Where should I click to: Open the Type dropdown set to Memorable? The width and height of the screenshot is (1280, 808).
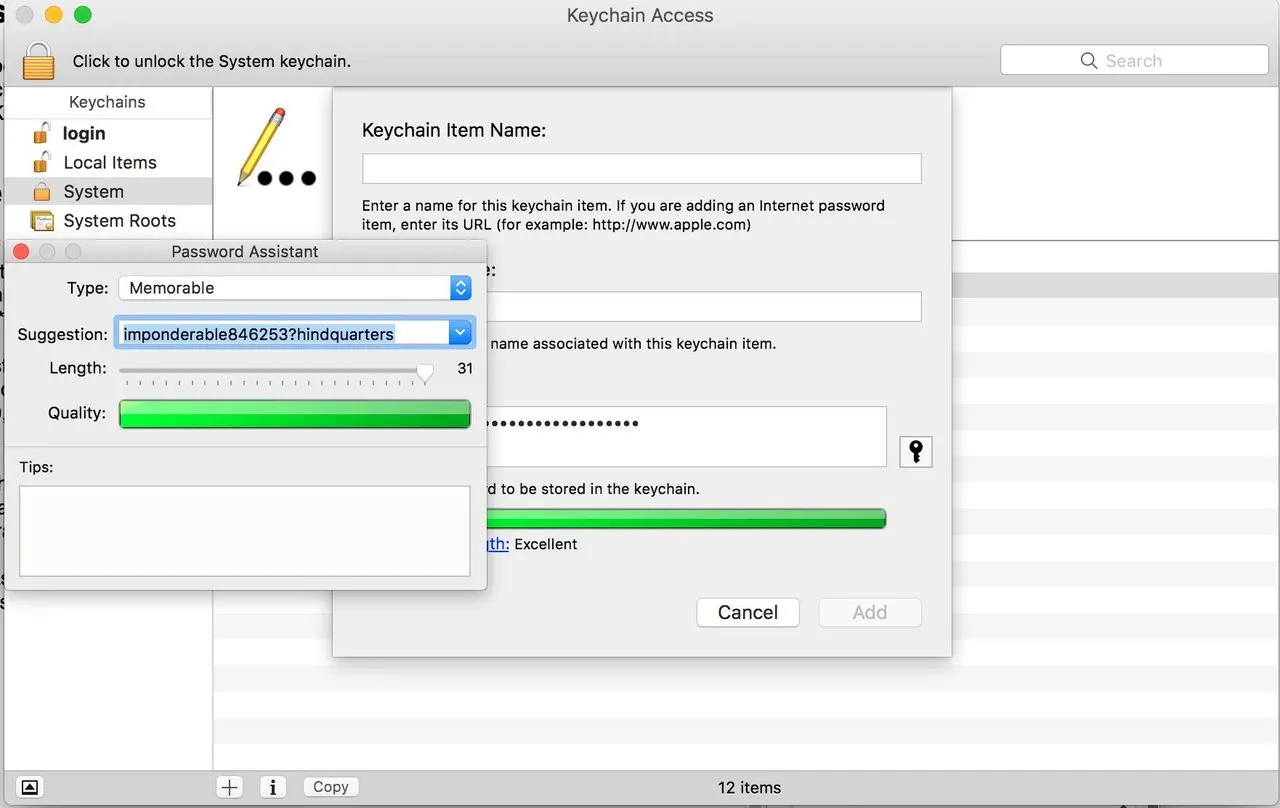tap(295, 288)
